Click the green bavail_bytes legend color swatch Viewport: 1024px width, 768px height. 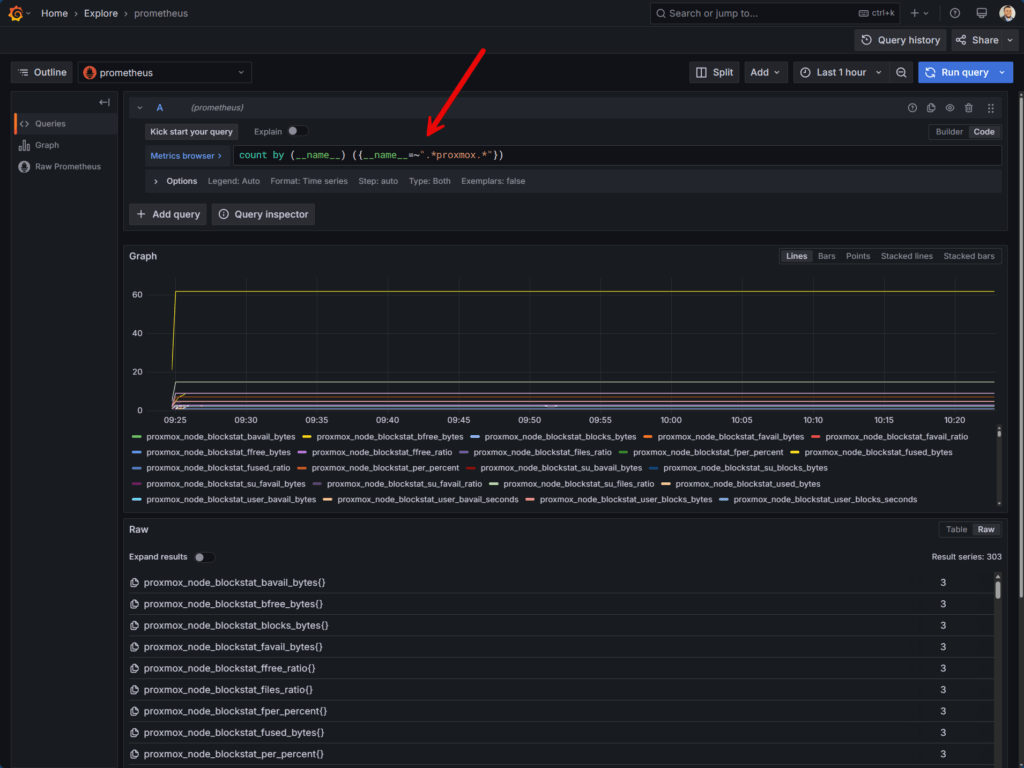pos(136,437)
